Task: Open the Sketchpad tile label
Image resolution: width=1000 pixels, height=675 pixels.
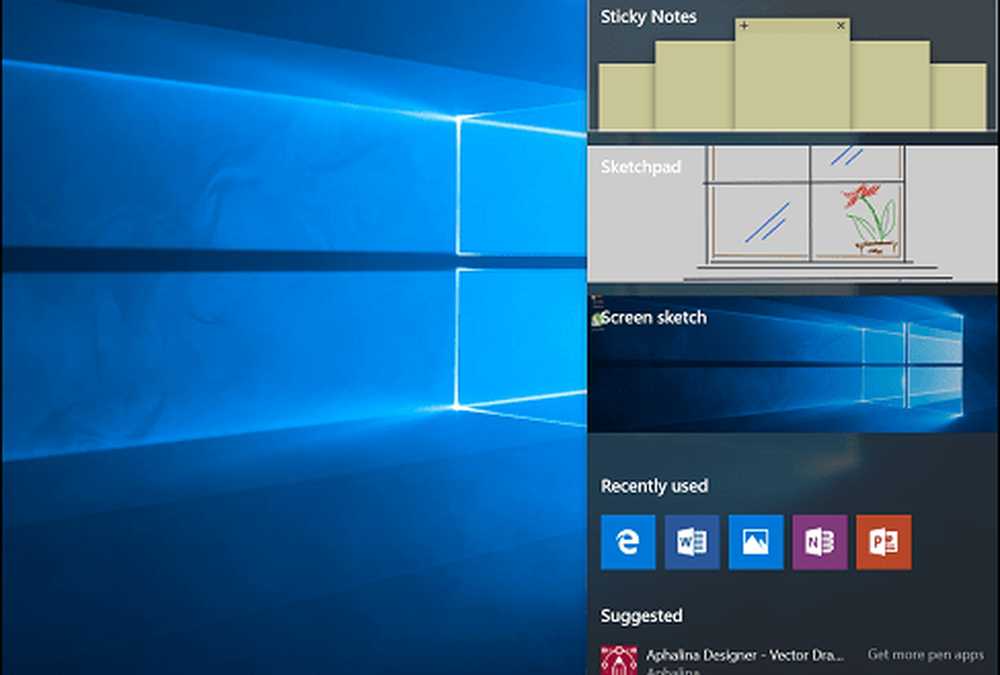Action: pos(640,167)
